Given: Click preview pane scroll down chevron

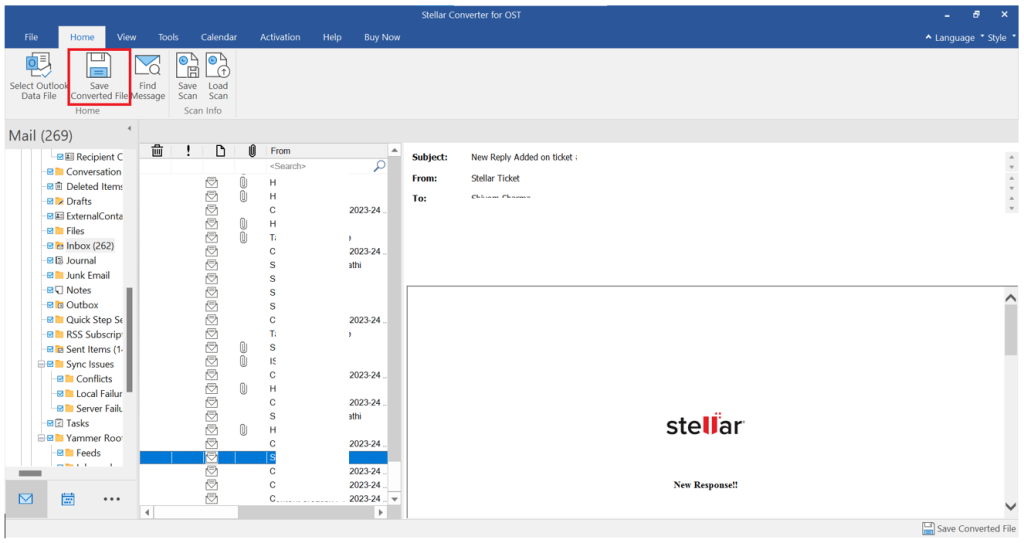Looking at the screenshot, I should coord(1011,507).
